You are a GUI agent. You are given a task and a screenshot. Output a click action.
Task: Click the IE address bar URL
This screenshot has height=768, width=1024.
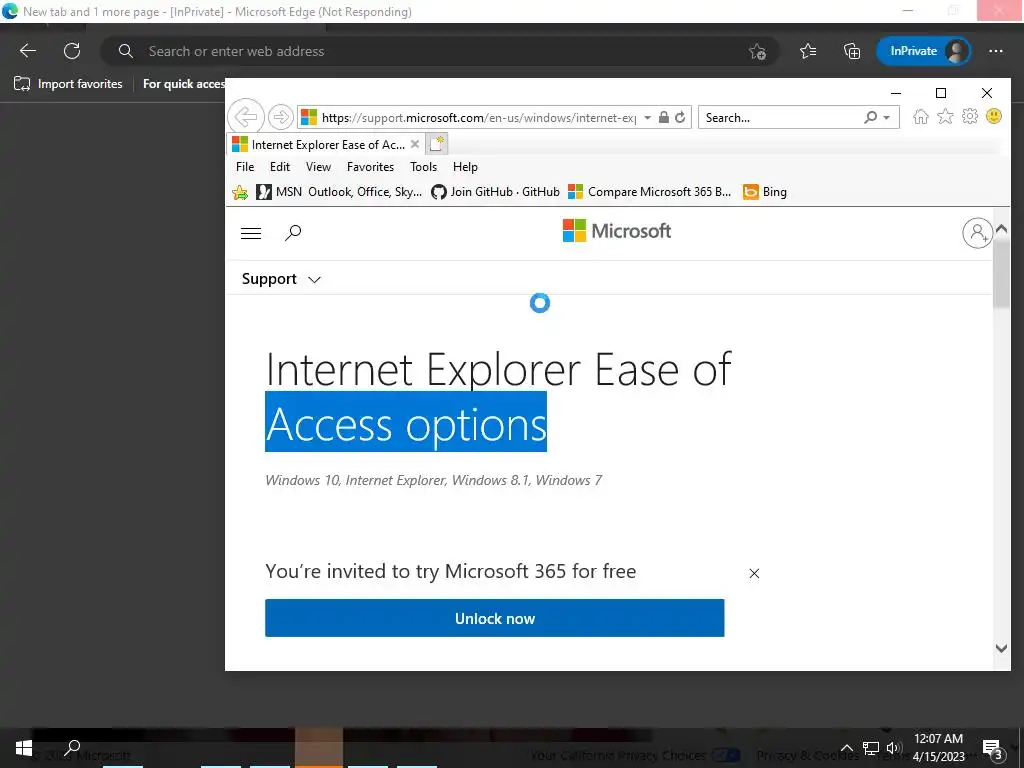479,118
